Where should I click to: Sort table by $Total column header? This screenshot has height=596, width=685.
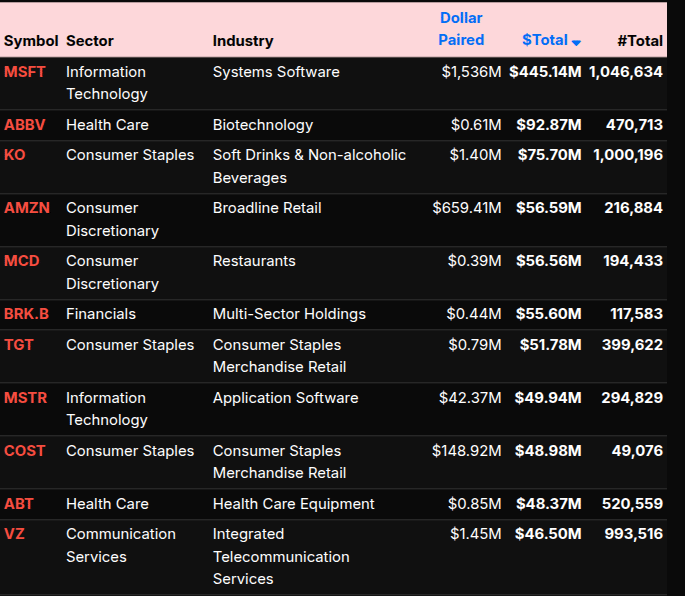click(x=544, y=40)
